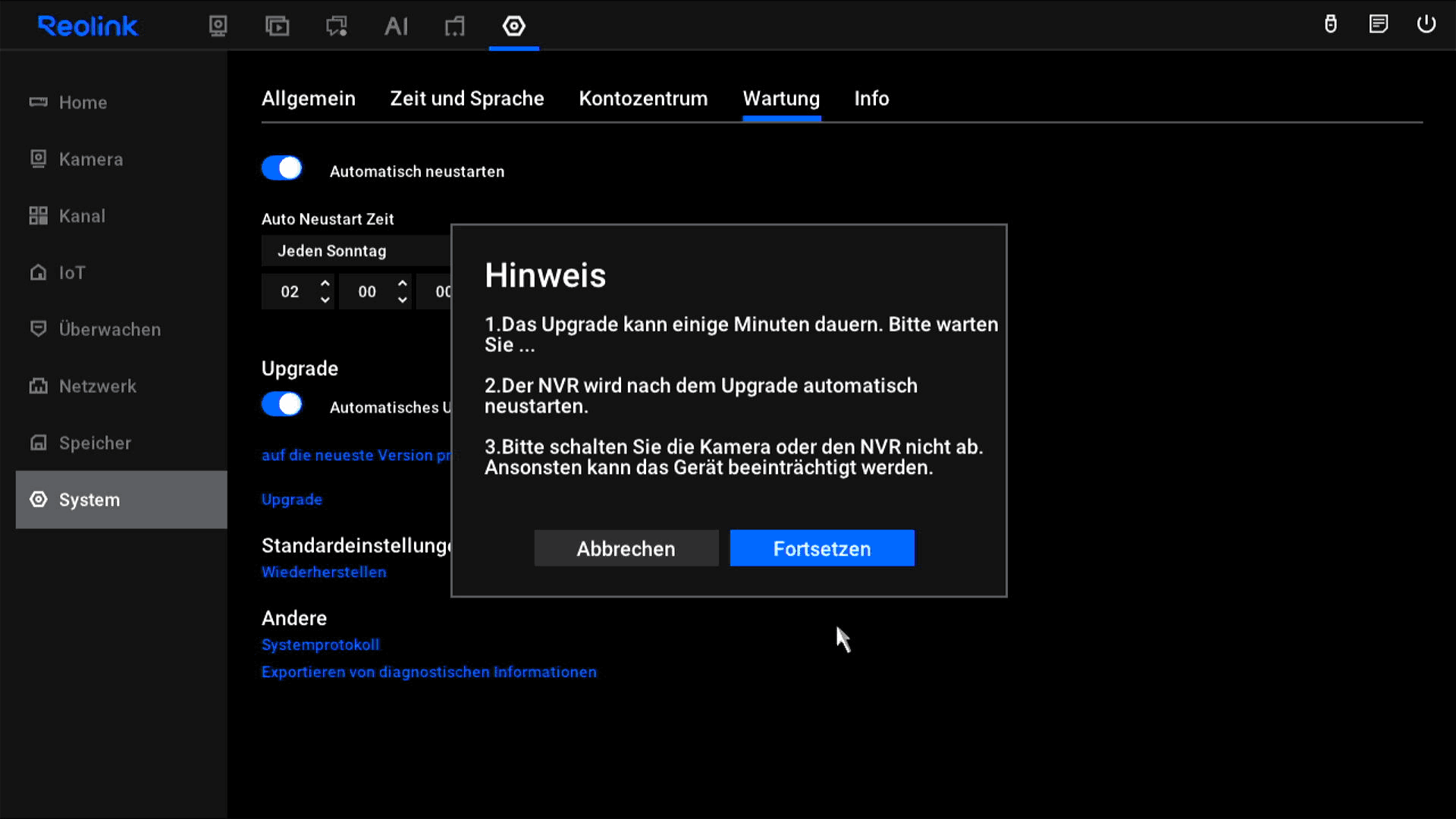Open IoT in the sidebar
Image resolution: width=1456 pixels, height=819 pixels.
(121, 273)
